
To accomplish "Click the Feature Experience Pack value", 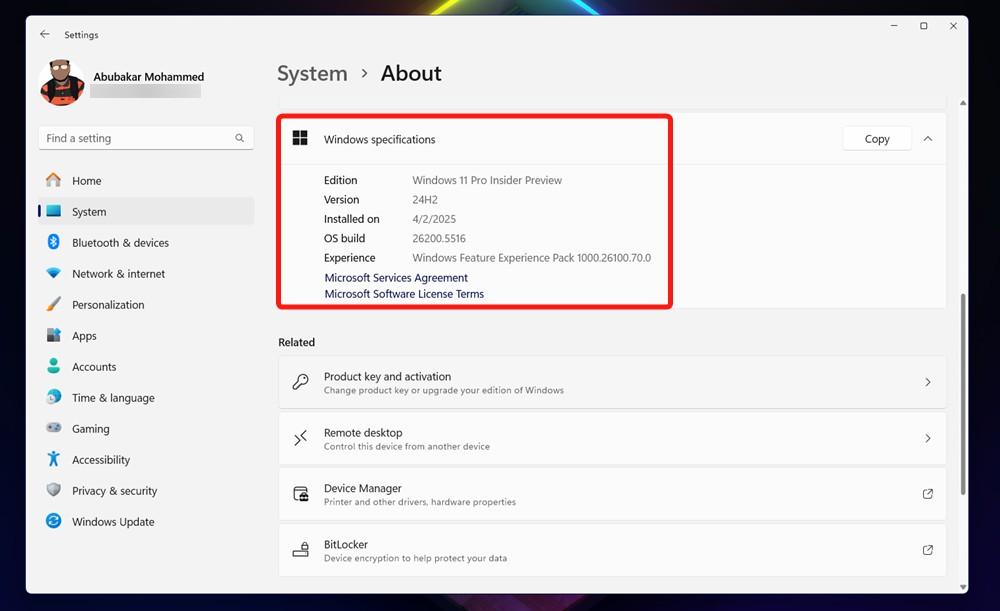I will (531, 258).
